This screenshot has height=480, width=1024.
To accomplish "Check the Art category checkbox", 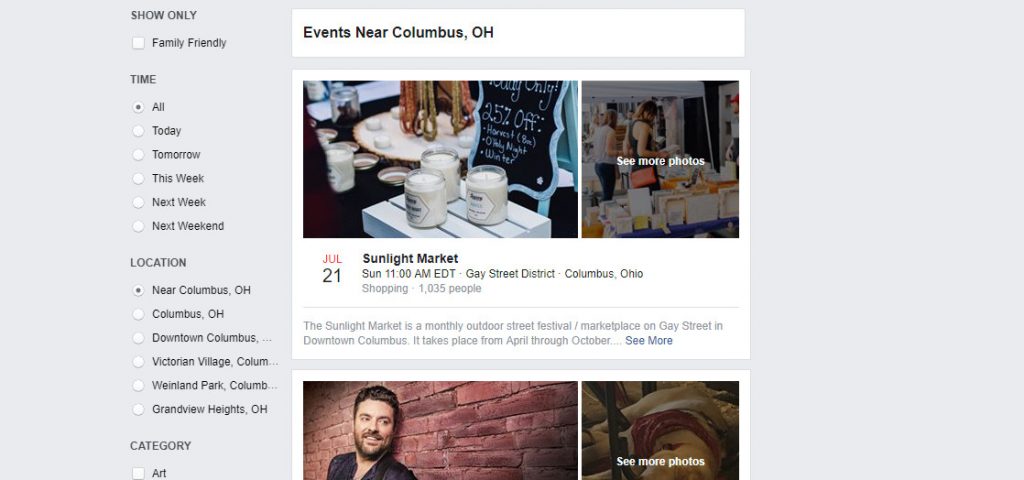I will click(138, 473).
